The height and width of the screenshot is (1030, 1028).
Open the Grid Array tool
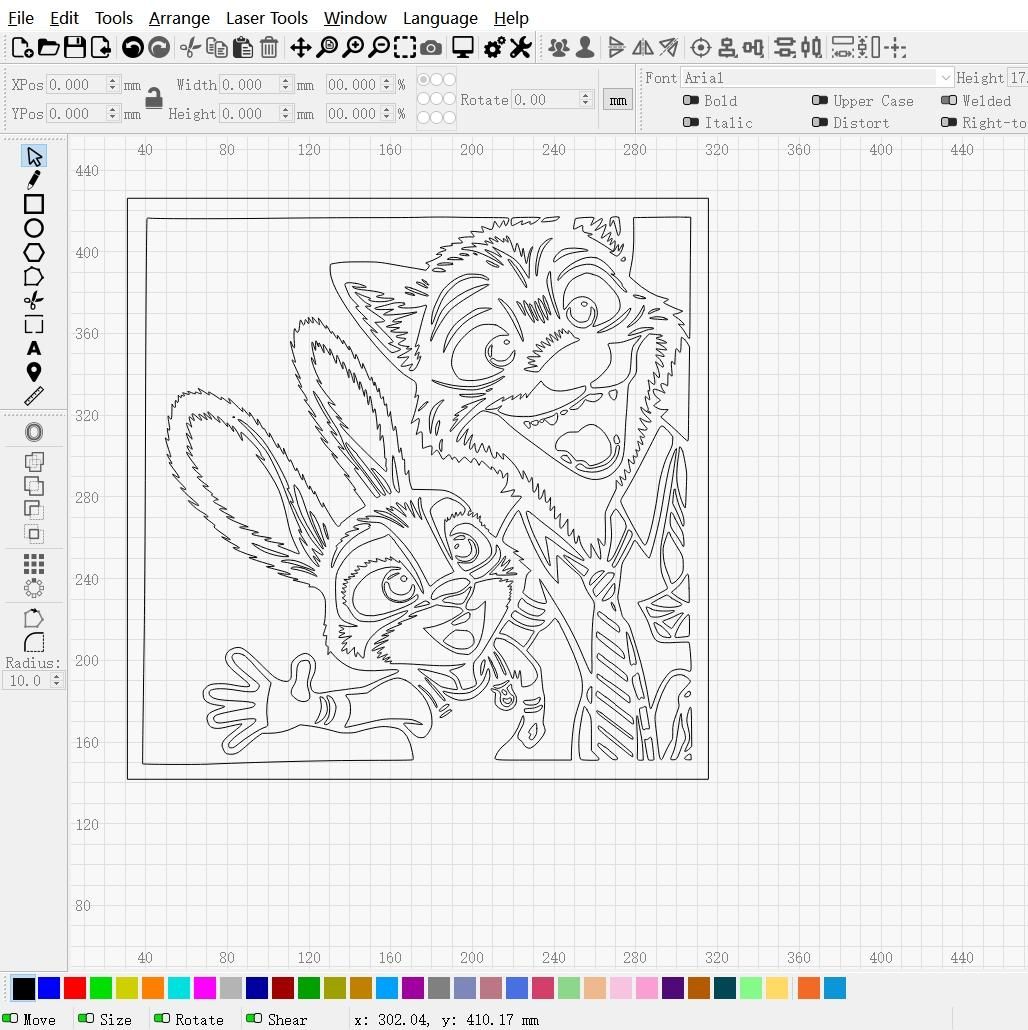pos(34,564)
